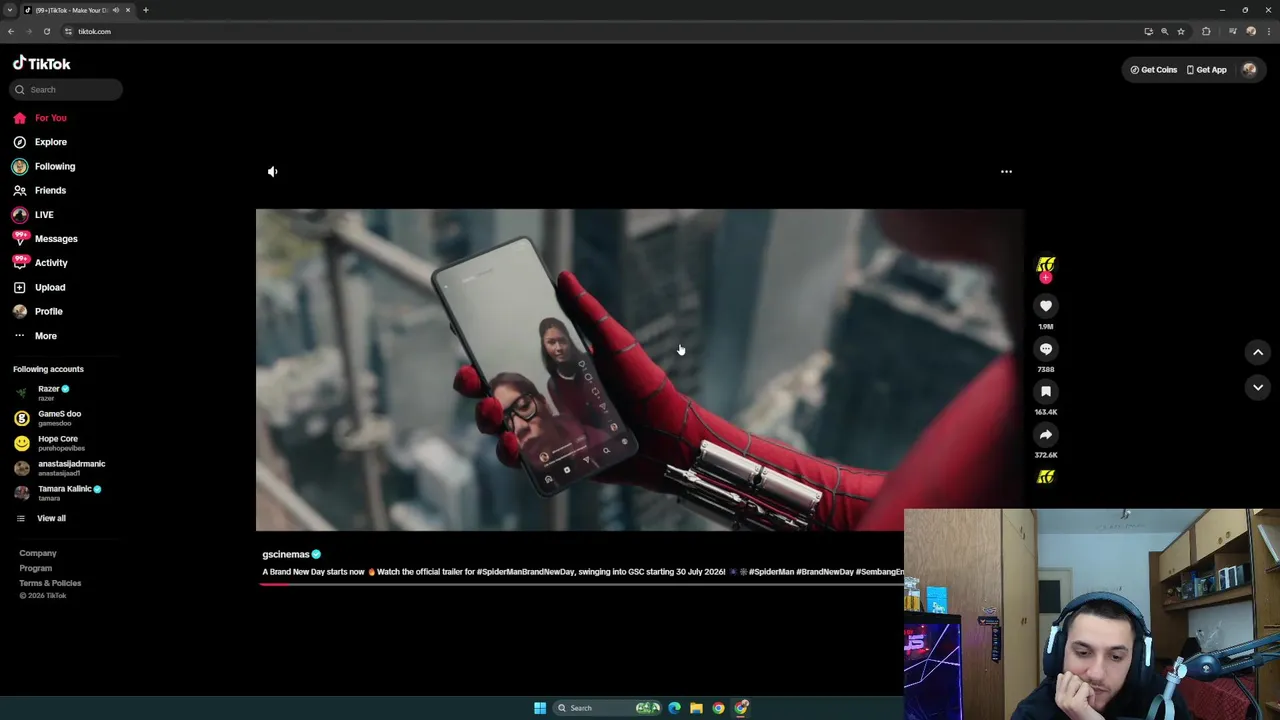Screen dimensions: 1280x720
Task: Reload the TikTok page
Action: (46, 31)
